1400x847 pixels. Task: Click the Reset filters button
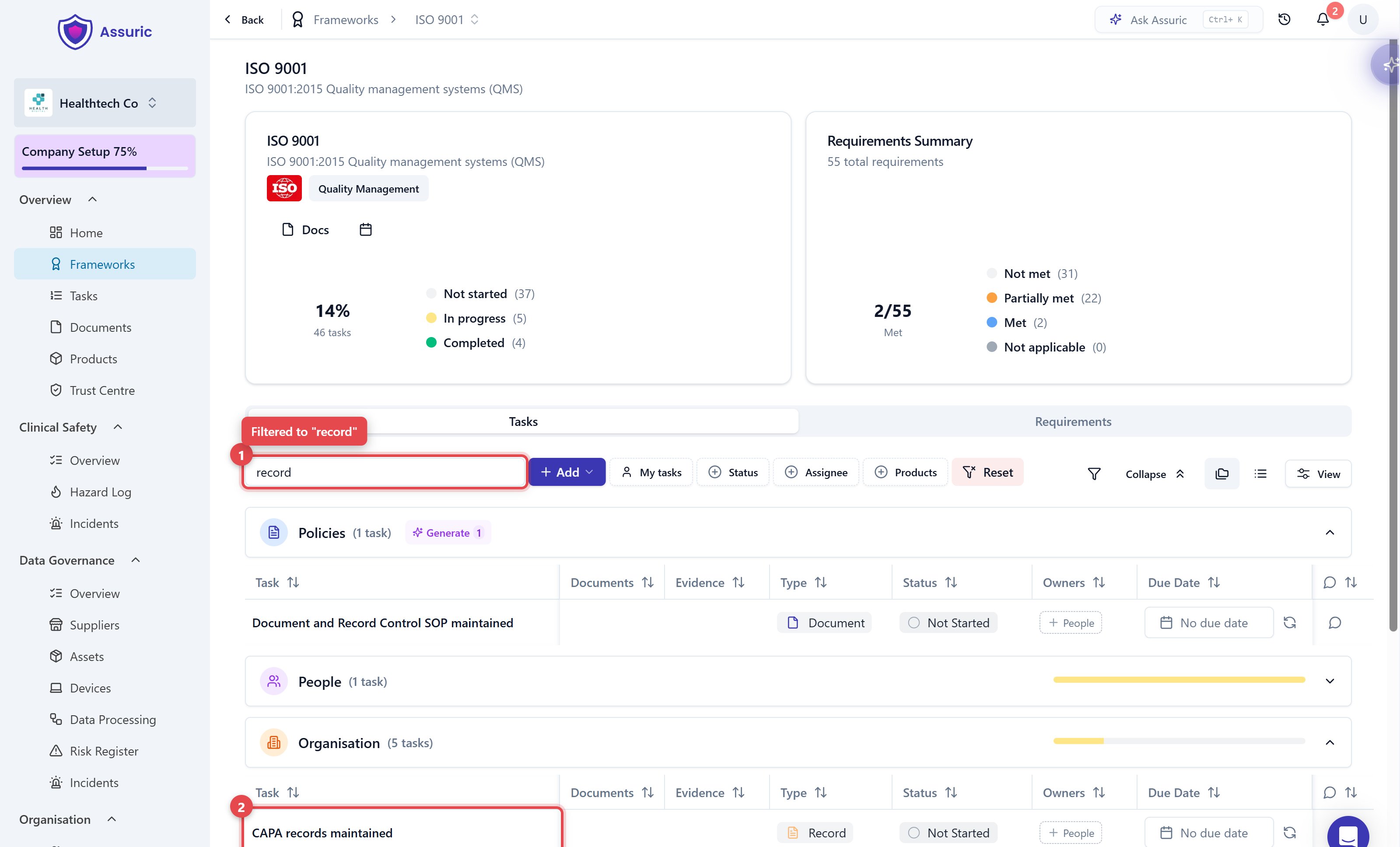point(987,472)
